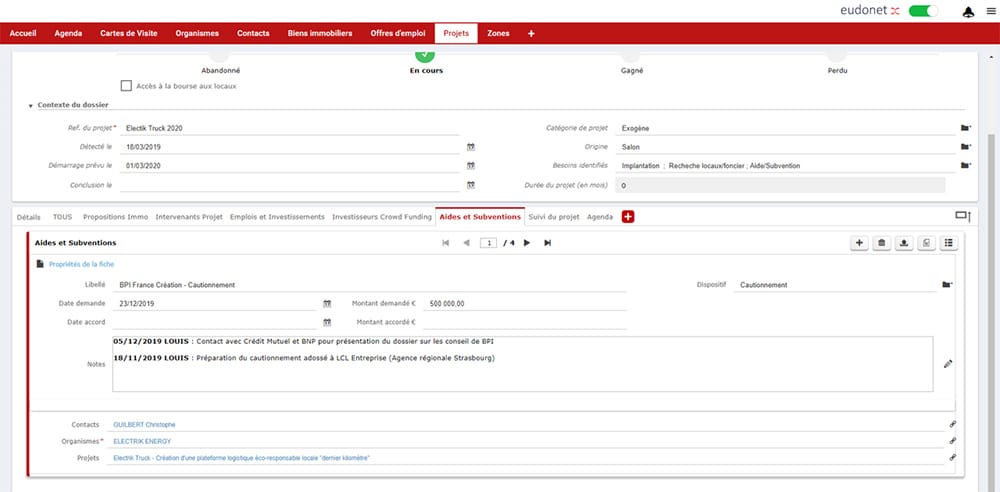The height and width of the screenshot is (492, 1000).
Task: Open the Contacts tab
Action: [x=253, y=33]
